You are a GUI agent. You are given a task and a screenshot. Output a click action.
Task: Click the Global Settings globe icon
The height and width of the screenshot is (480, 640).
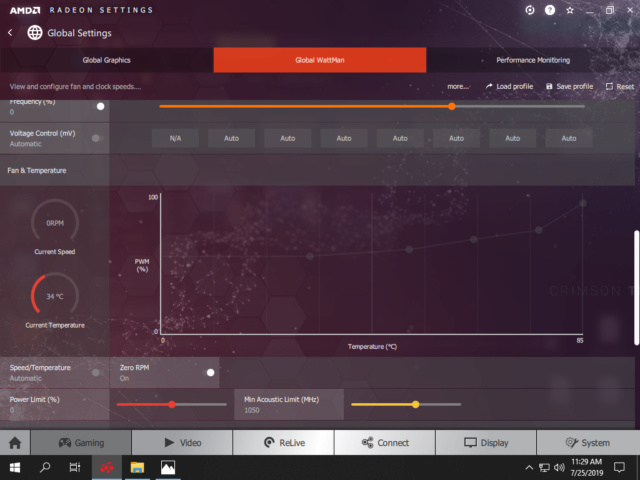pos(35,33)
